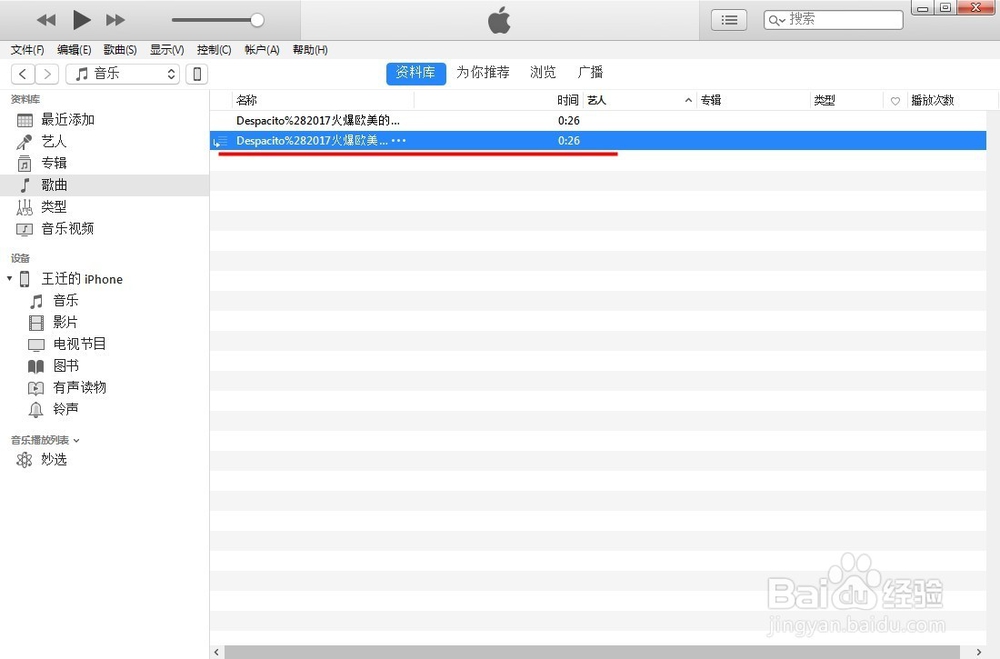The height and width of the screenshot is (659, 1000).
Task: Click the now-playing indicator on highlighted row
Action: (220, 141)
